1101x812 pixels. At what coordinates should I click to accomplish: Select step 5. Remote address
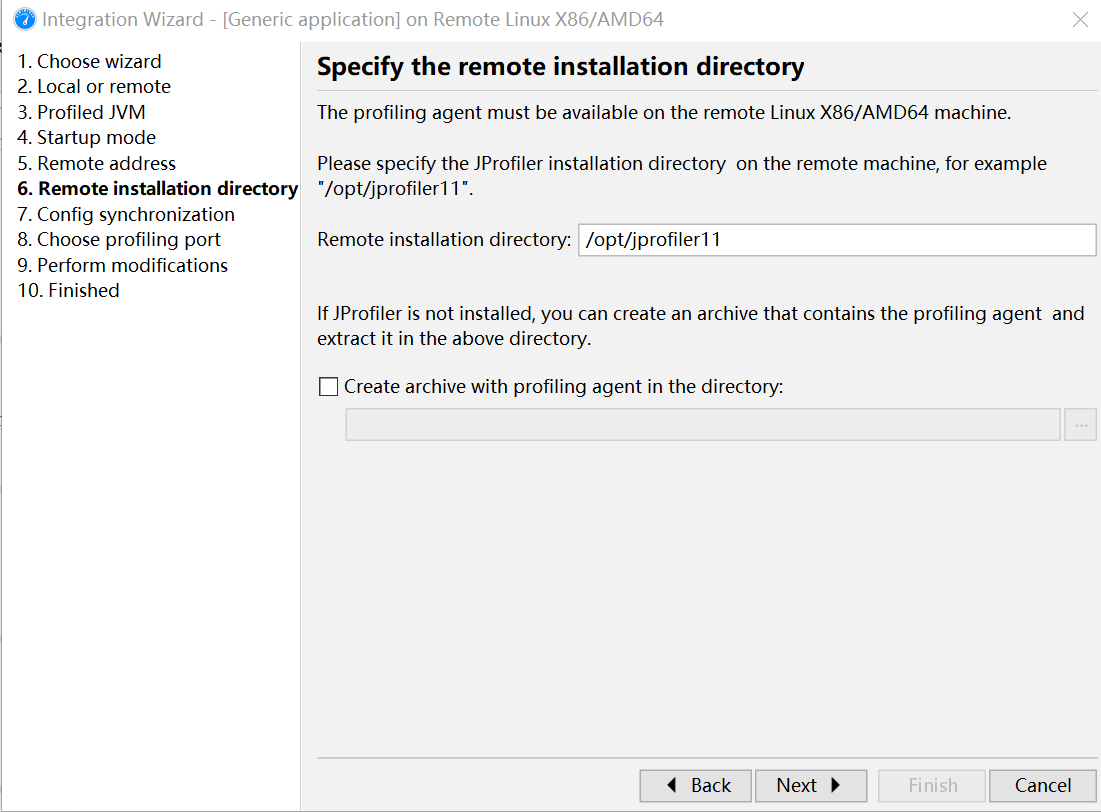click(96, 163)
